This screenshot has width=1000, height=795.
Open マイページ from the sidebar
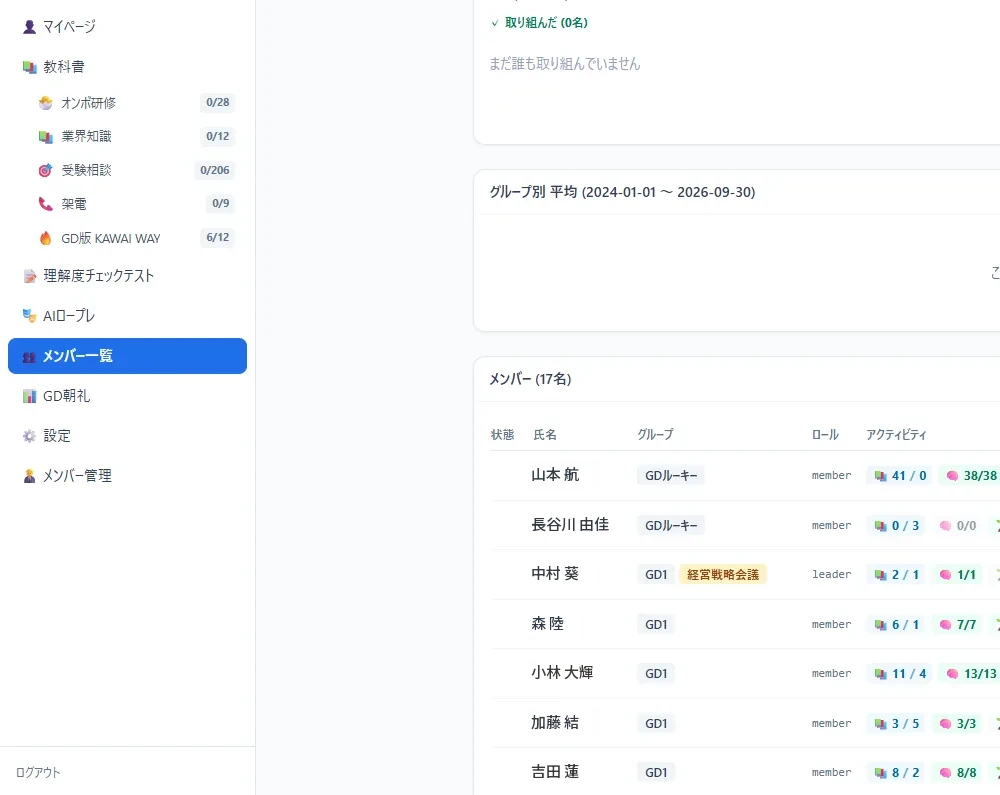point(127,27)
